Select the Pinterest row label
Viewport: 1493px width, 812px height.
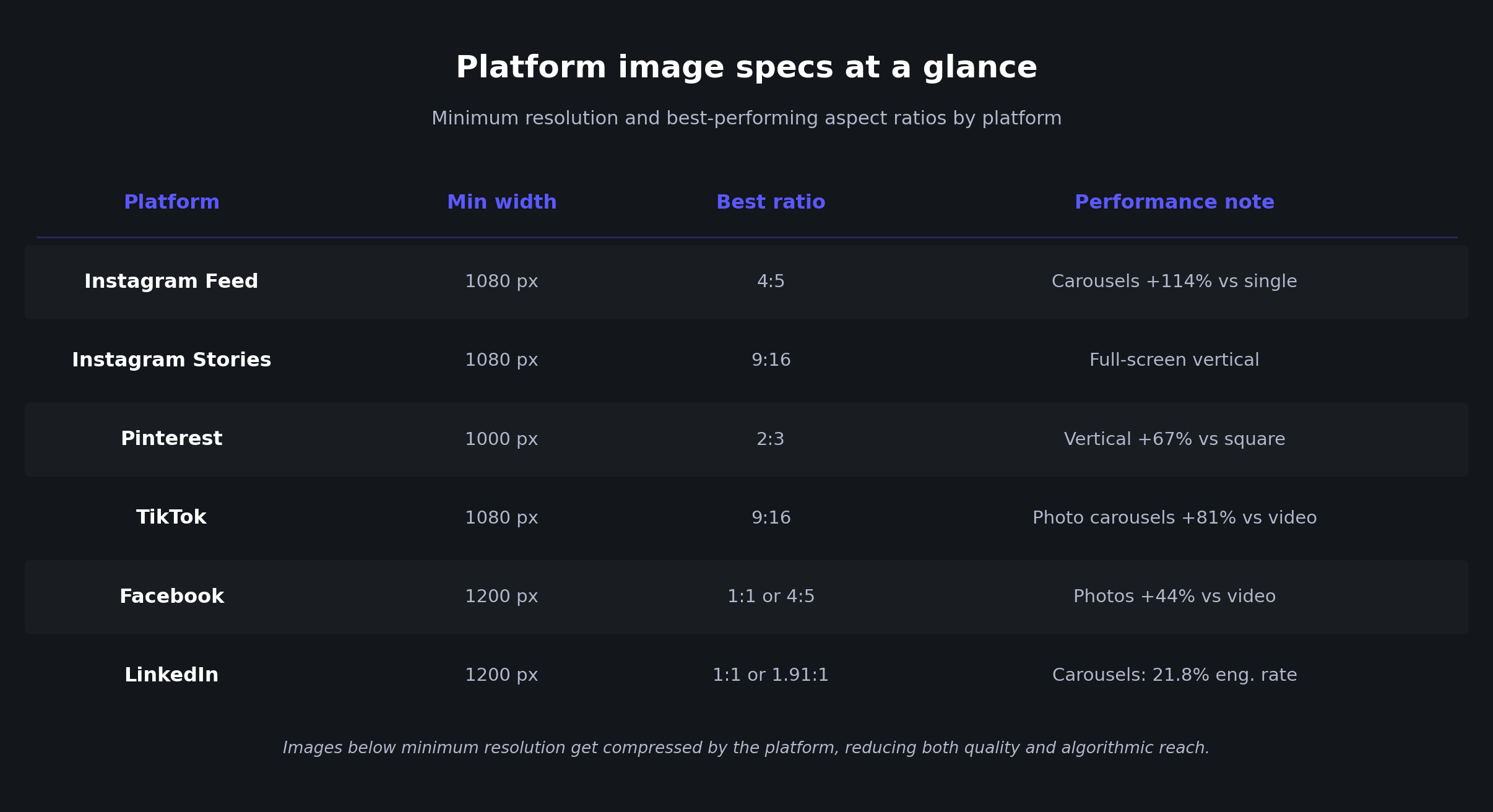coord(171,439)
